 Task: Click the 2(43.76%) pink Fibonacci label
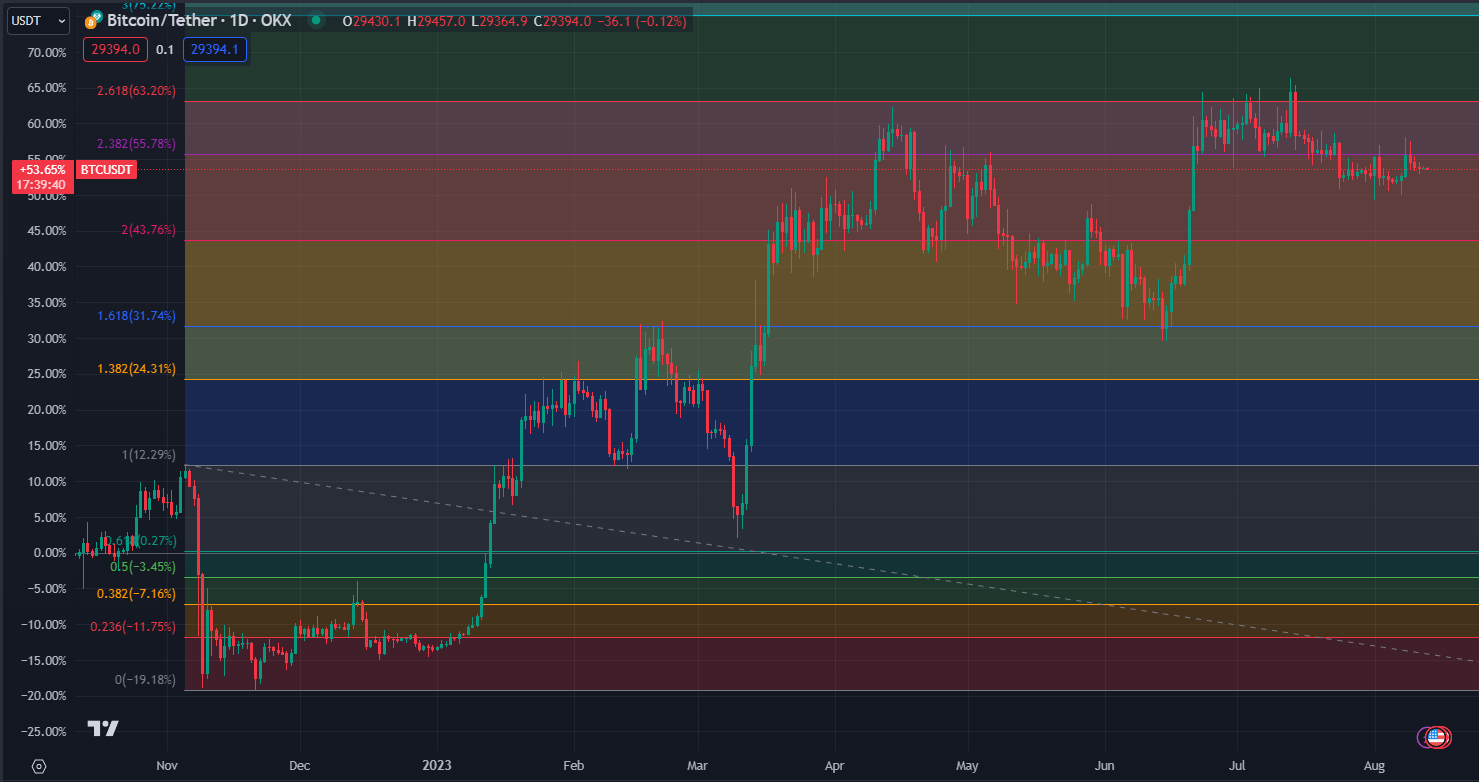point(148,230)
